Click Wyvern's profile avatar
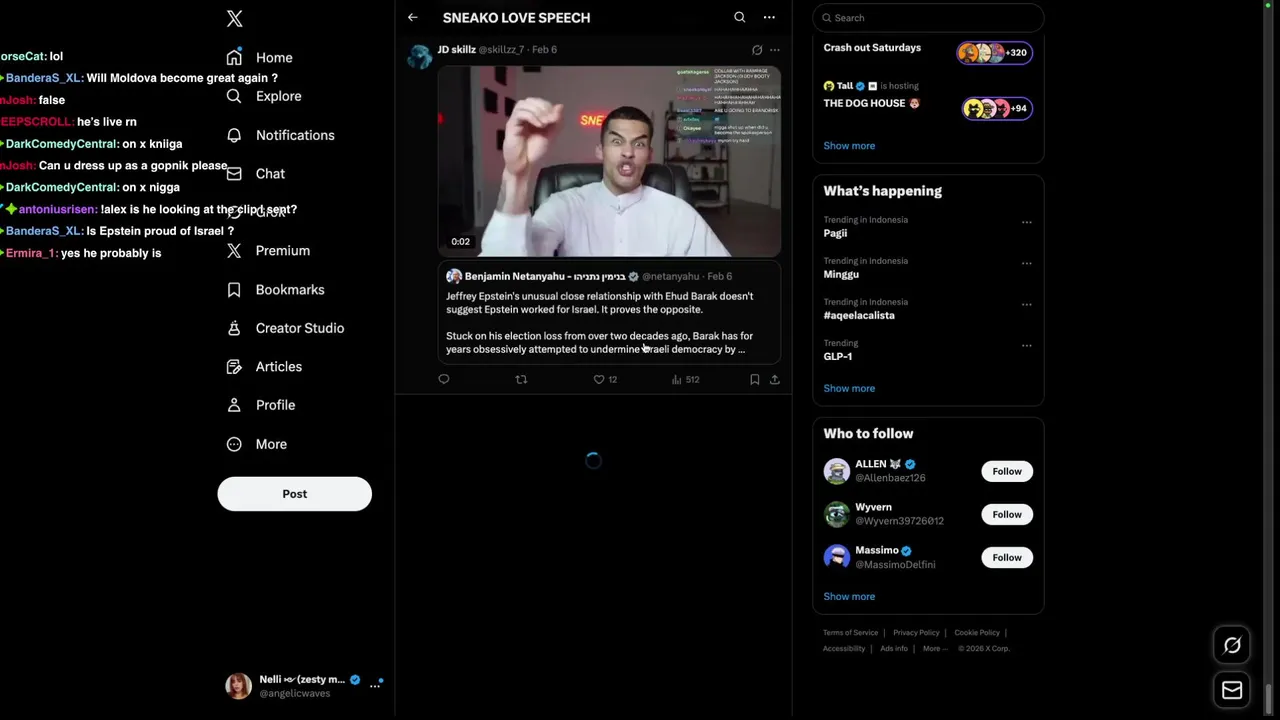The image size is (1280, 720). [837, 514]
